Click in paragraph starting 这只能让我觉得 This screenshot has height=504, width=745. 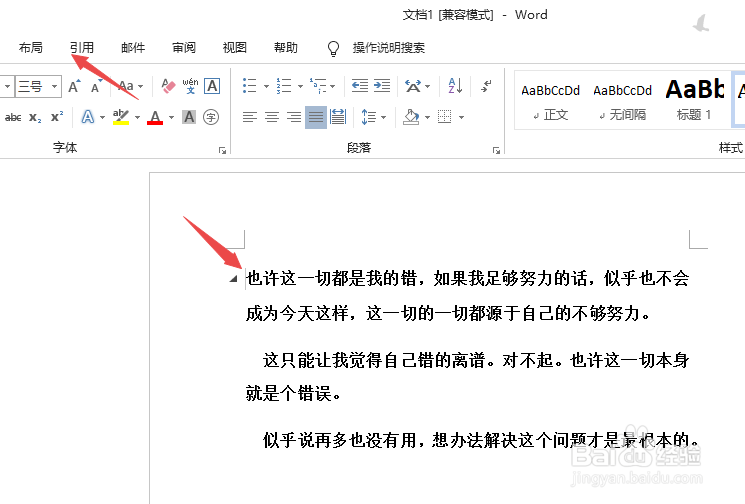(468, 377)
